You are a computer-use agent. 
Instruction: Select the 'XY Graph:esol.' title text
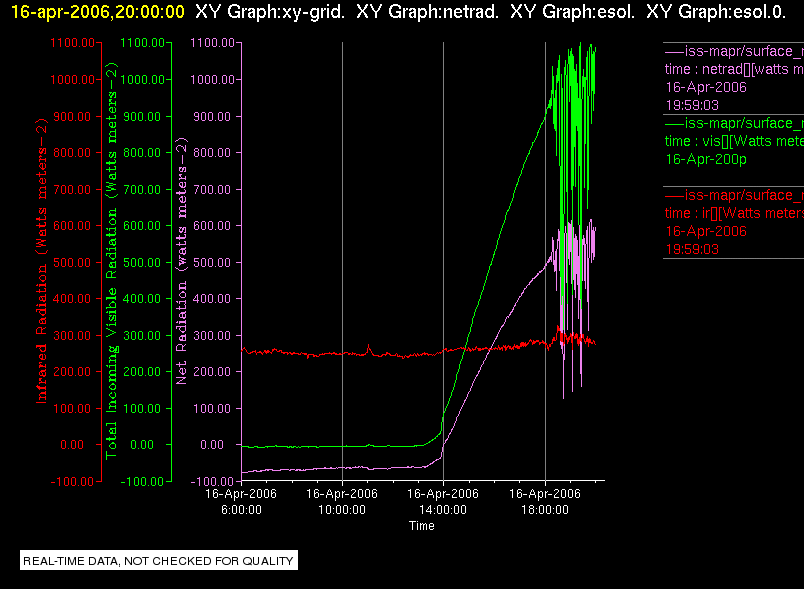(x=572, y=12)
